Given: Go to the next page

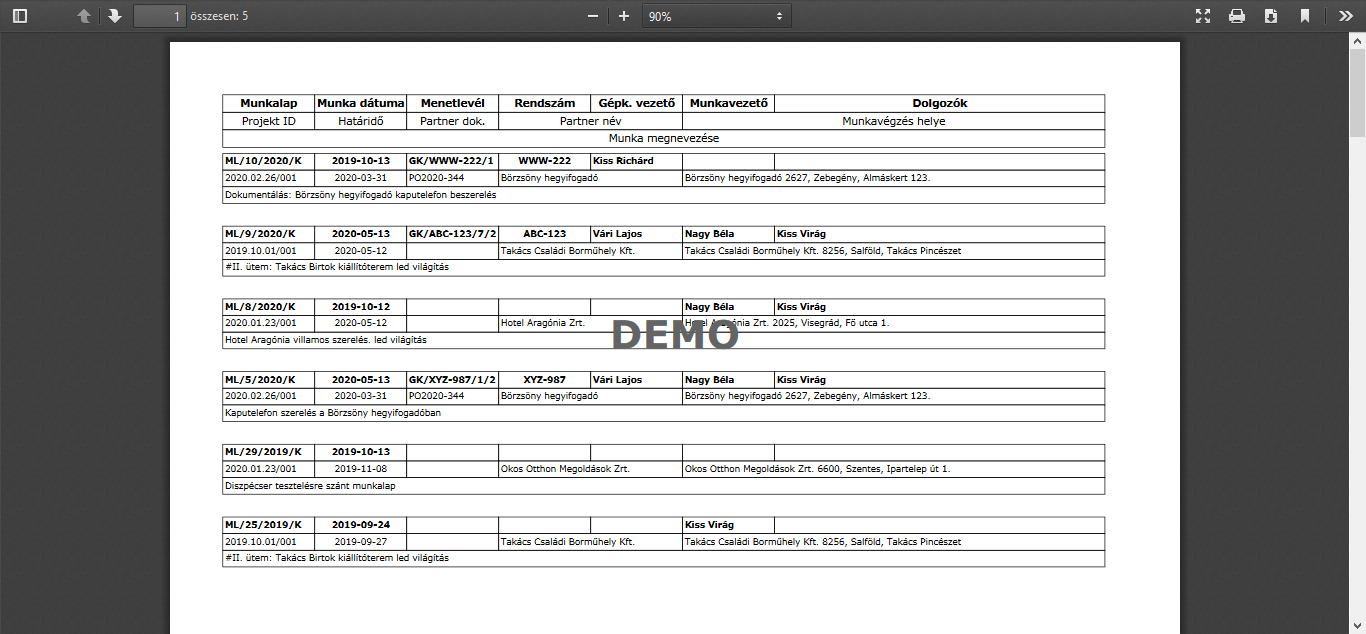Looking at the screenshot, I should [115, 16].
